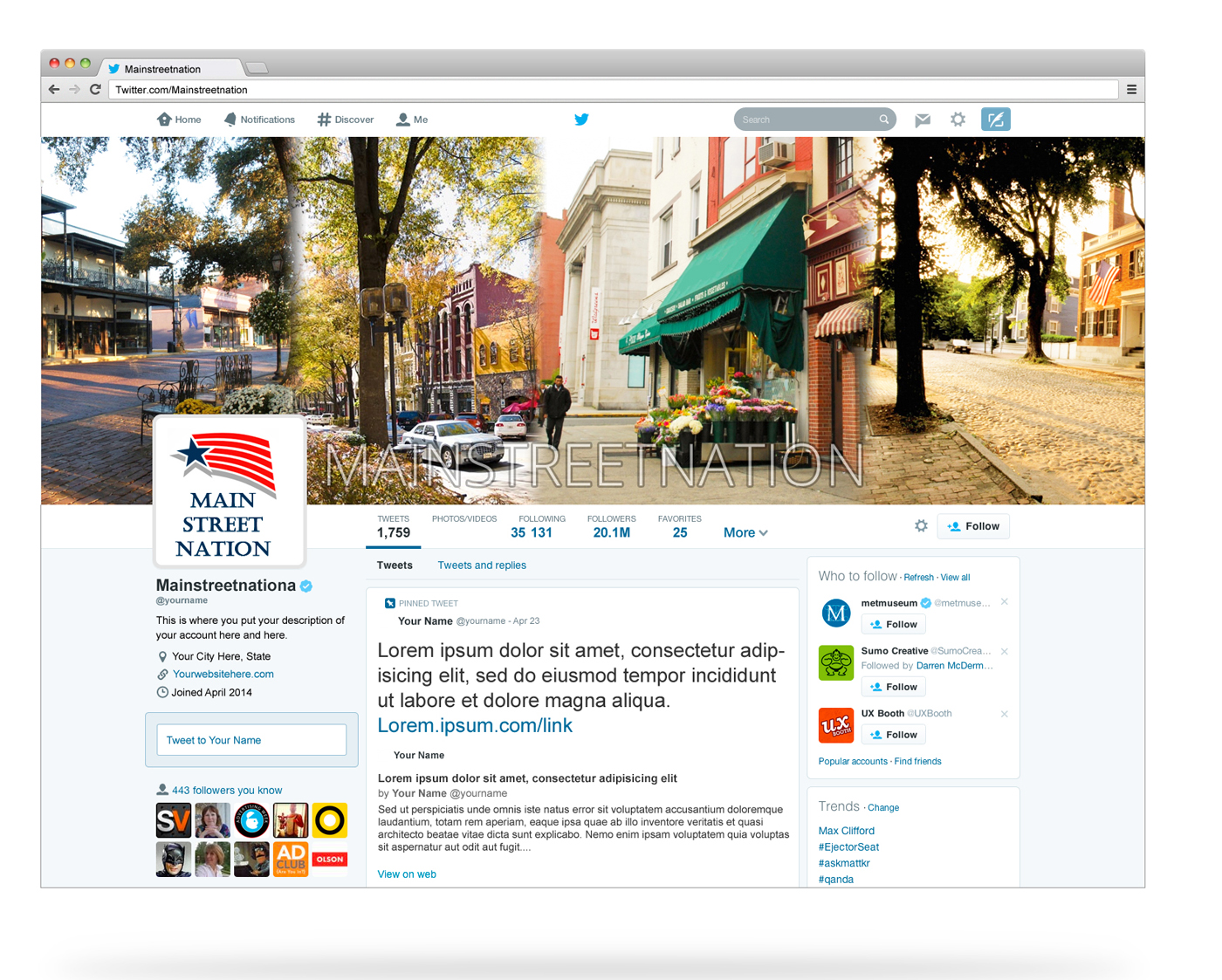Click the Main Street Nation profile picture
This screenshot has height=980, width=1222.
pyautogui.click(x=230, y=492)
